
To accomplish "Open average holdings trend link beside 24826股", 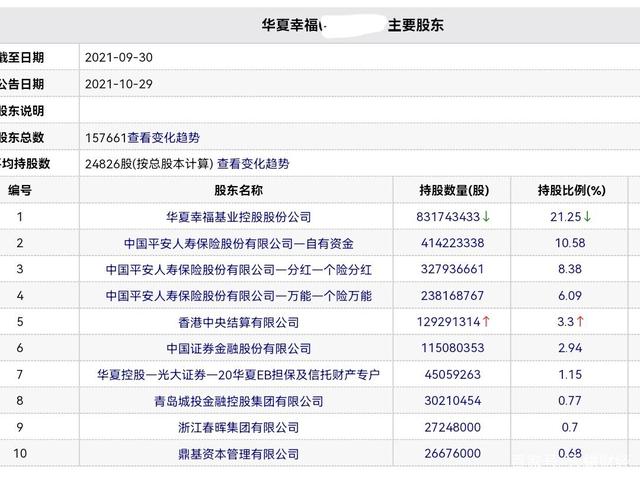I will (x=253, y=164).
